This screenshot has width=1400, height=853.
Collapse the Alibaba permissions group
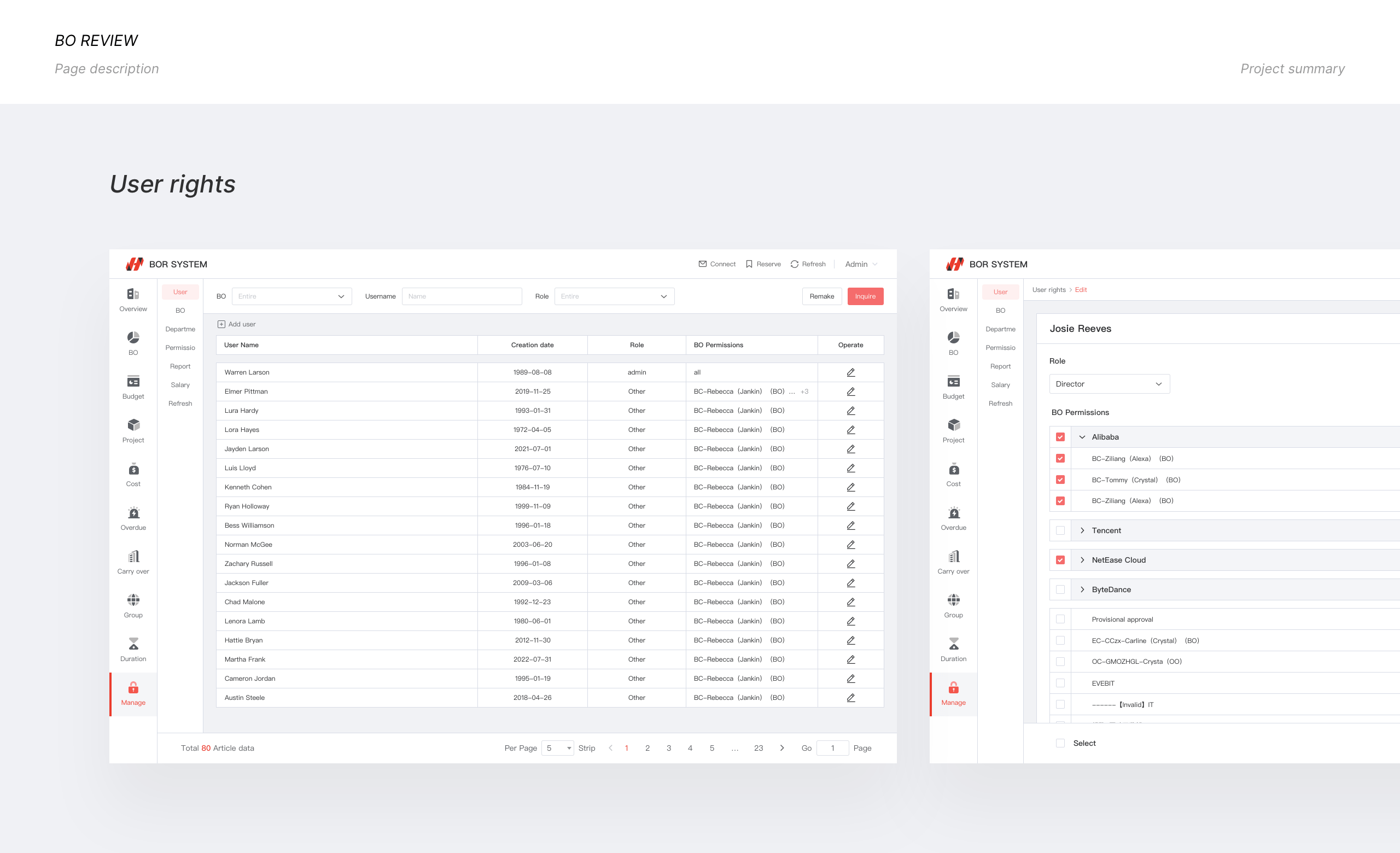1082,437
